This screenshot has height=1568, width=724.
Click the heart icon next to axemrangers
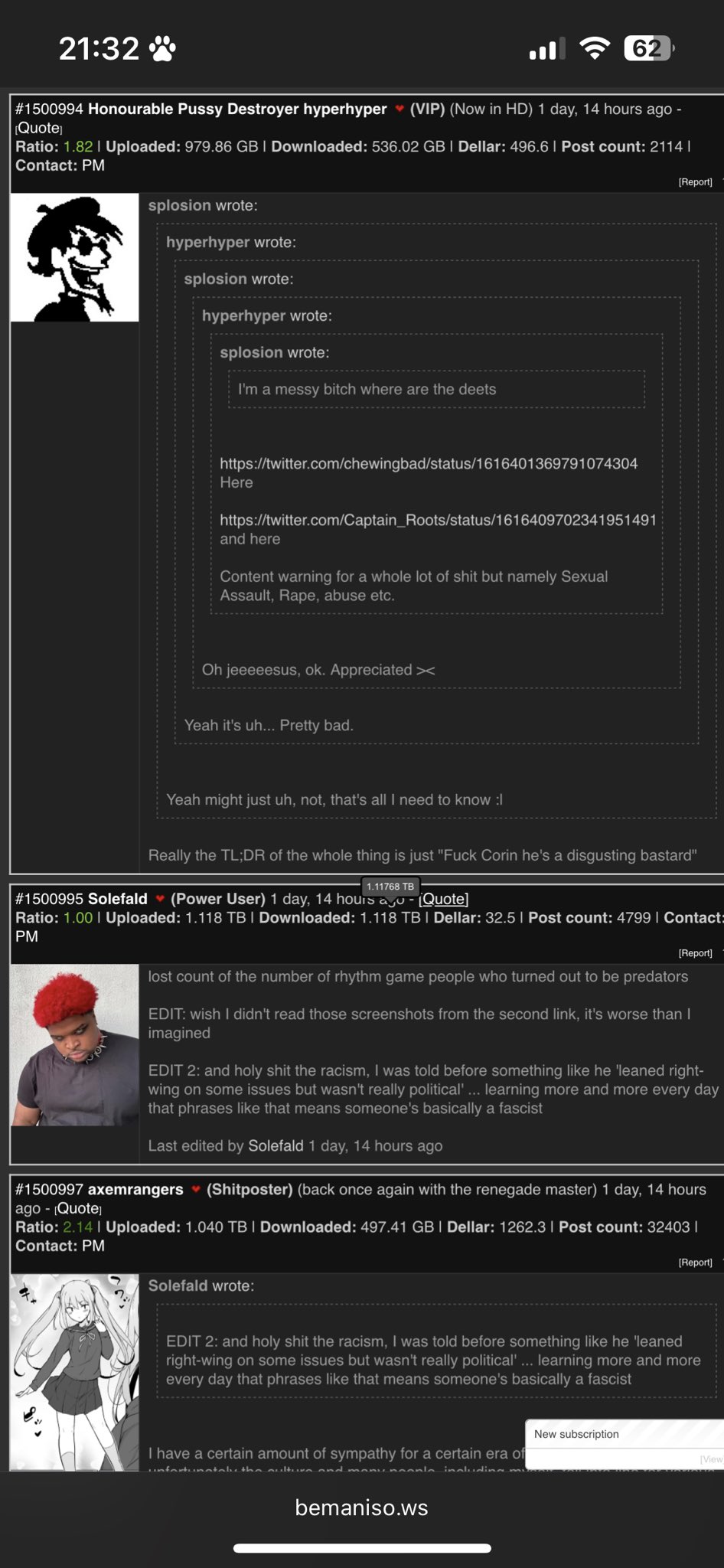[196, 1189]
